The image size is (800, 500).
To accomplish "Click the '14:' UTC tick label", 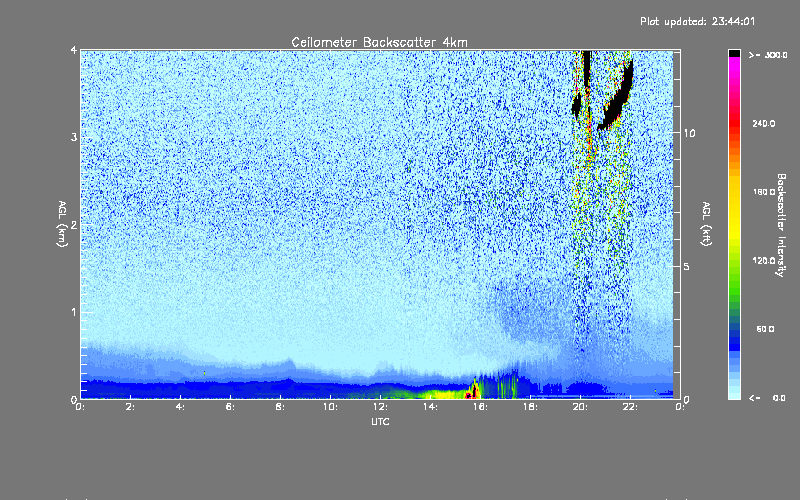I will point(431,407).
